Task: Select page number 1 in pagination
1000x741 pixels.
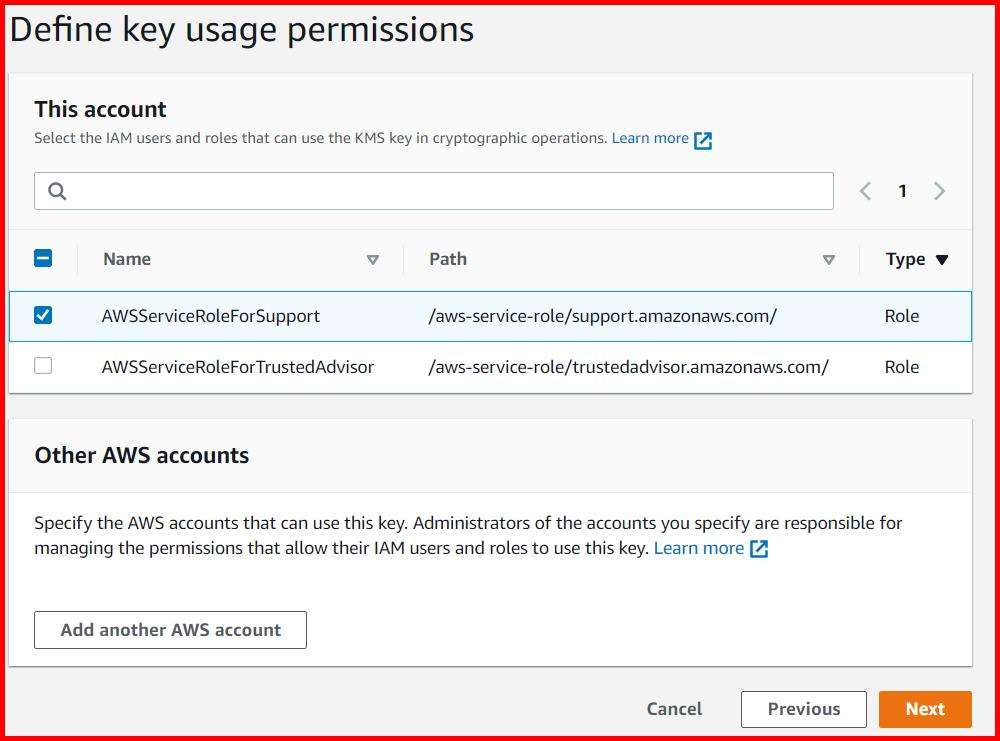Action: click(902, 190)
